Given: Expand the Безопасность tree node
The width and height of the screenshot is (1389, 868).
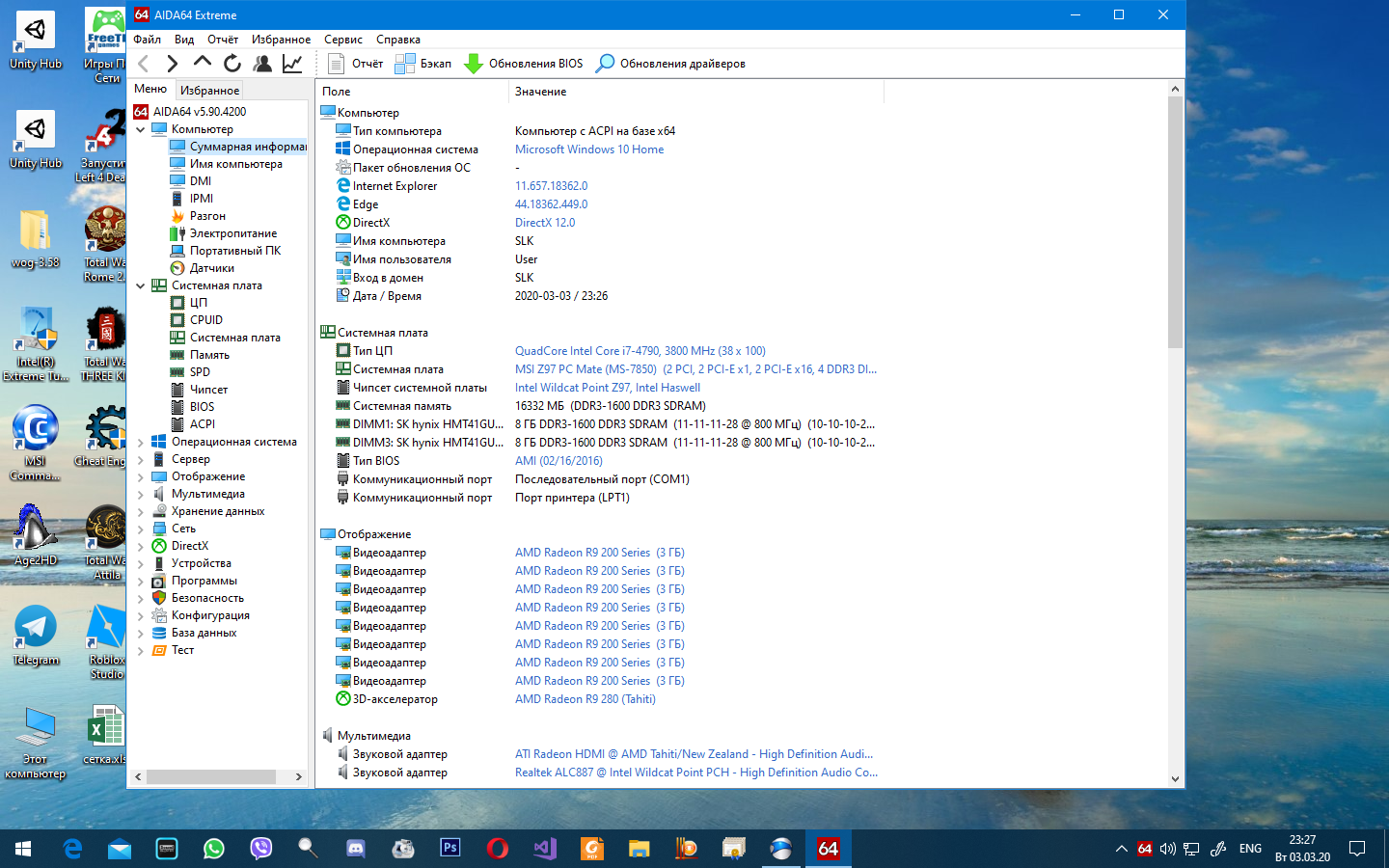Looking at the screenshot, I should [141, 598].
